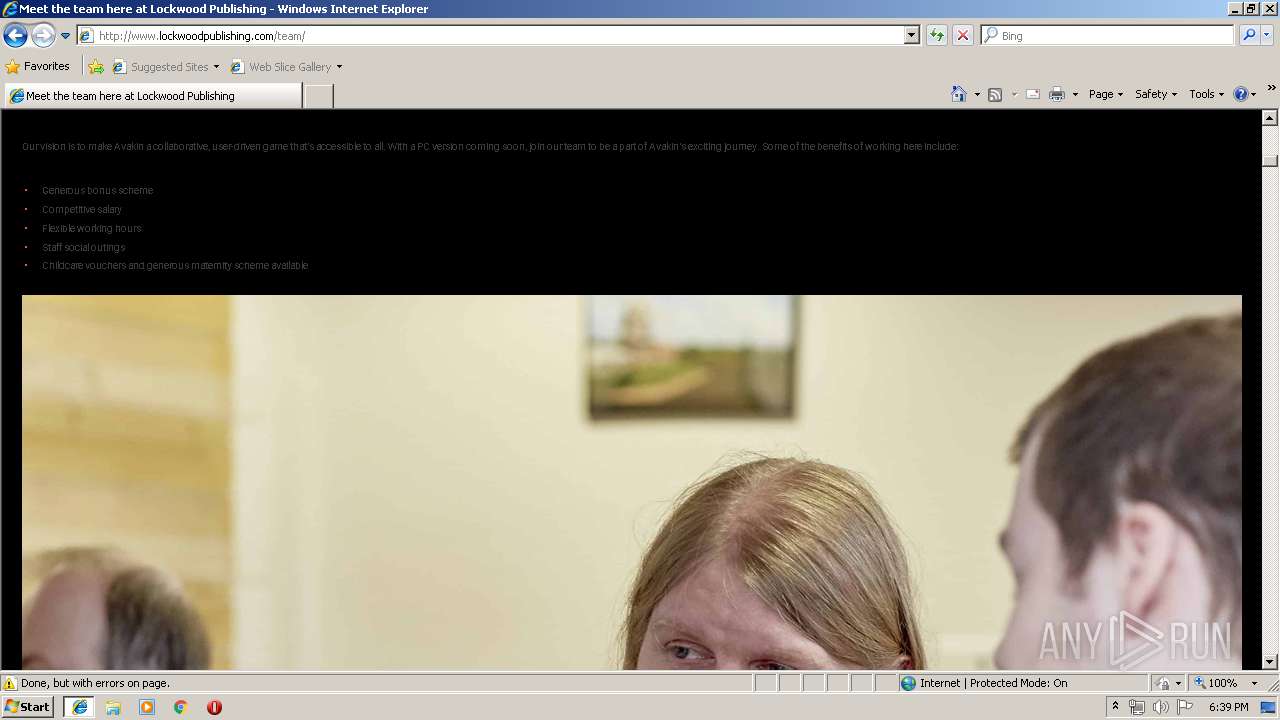The width and height of the screenshot is (1280, 720).
Task: Click the scroll up arrow
Action: [x=1270, y=118]
